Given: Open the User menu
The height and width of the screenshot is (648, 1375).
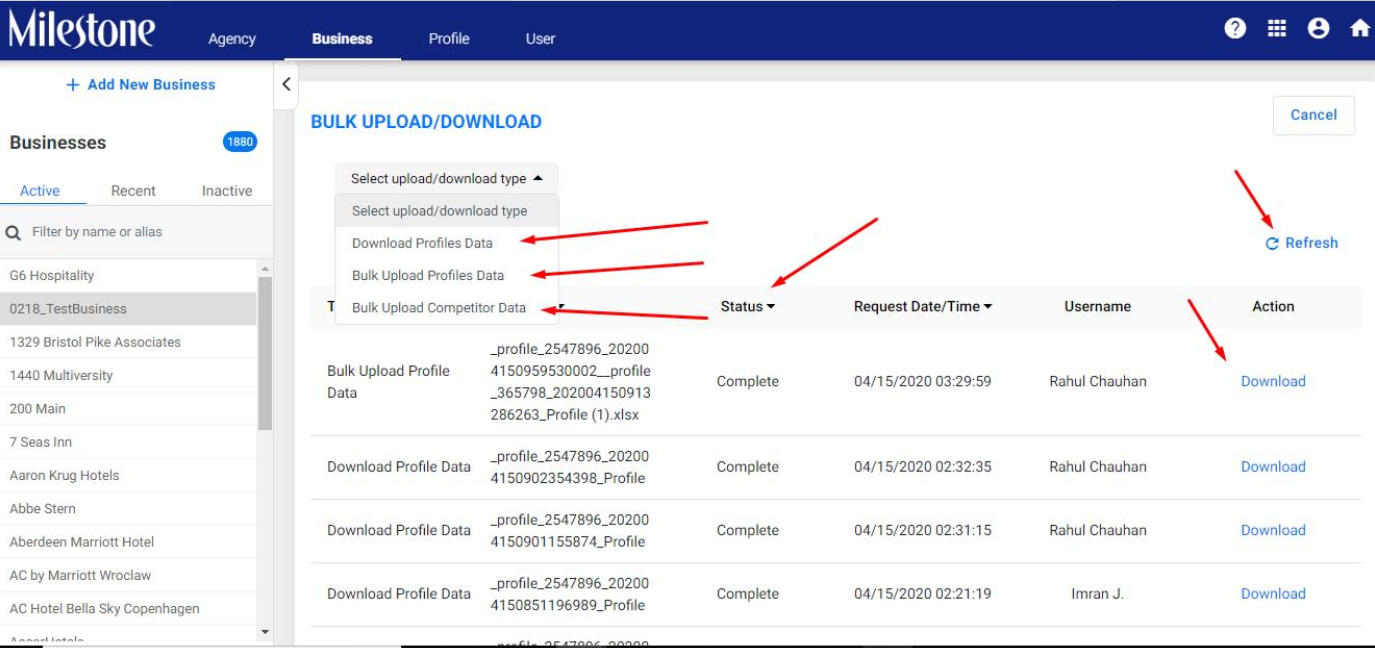Looking at the screenshot, I should point(540,38).
